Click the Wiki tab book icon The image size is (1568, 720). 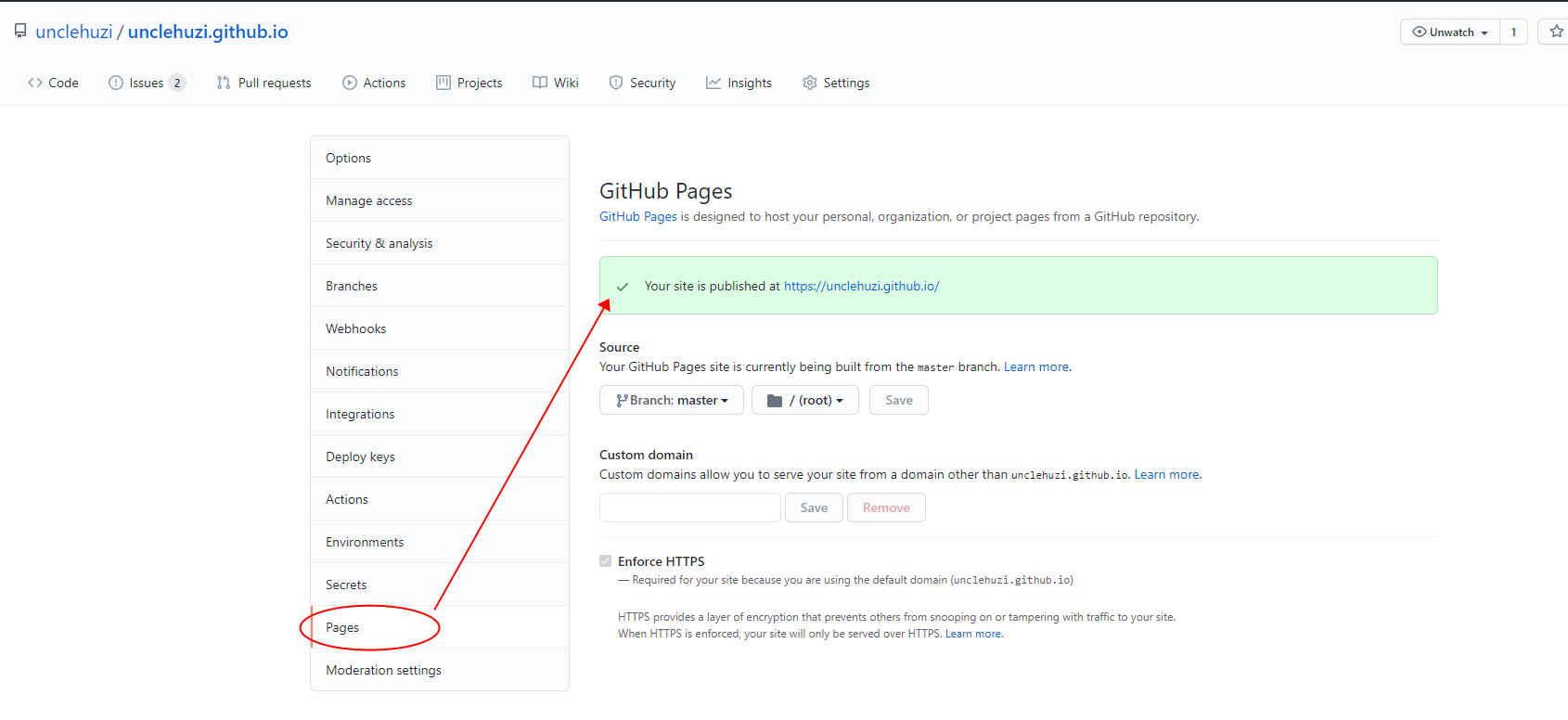click(540, 83)
